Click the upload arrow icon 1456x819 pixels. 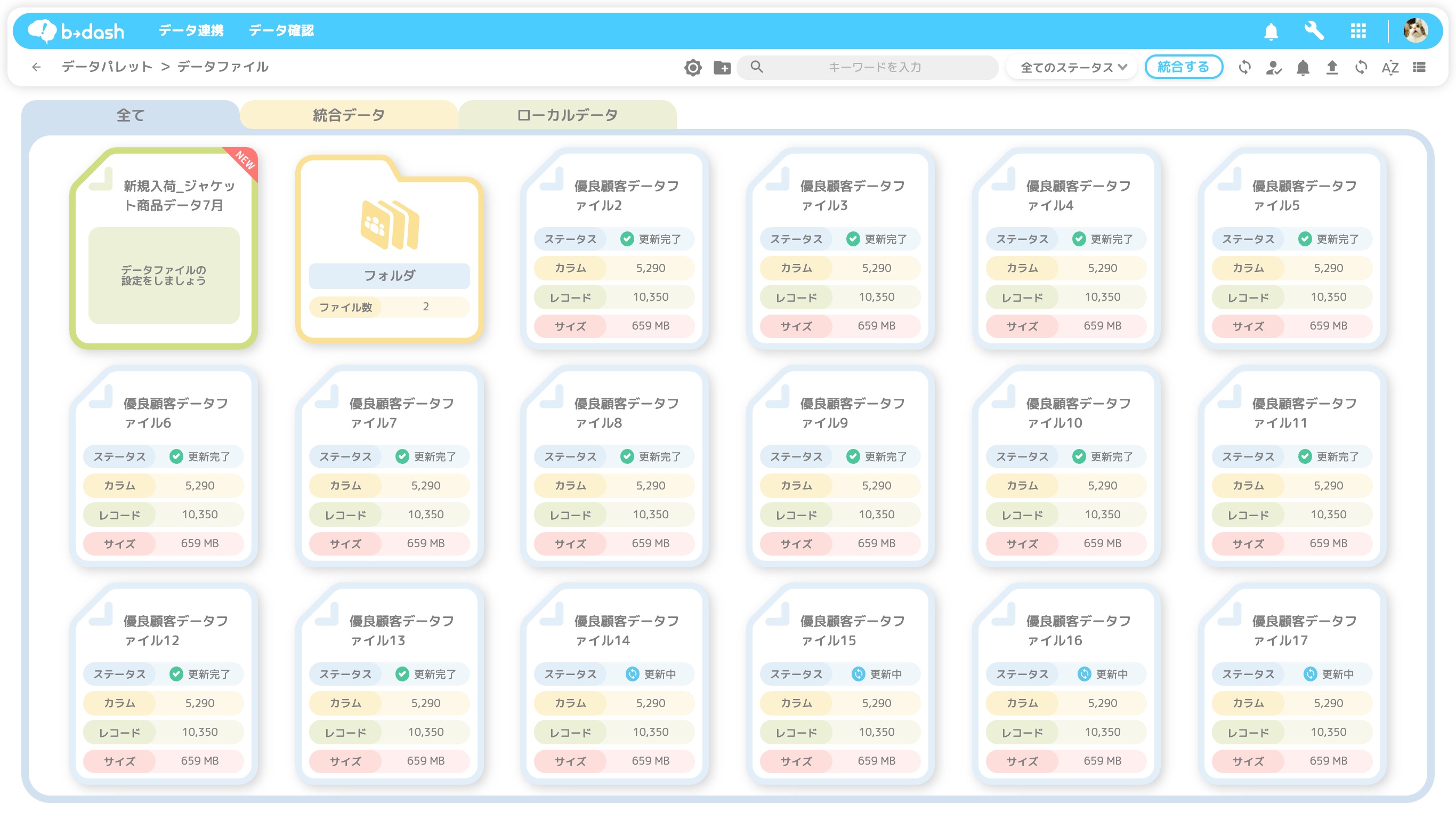[1332, 67]
